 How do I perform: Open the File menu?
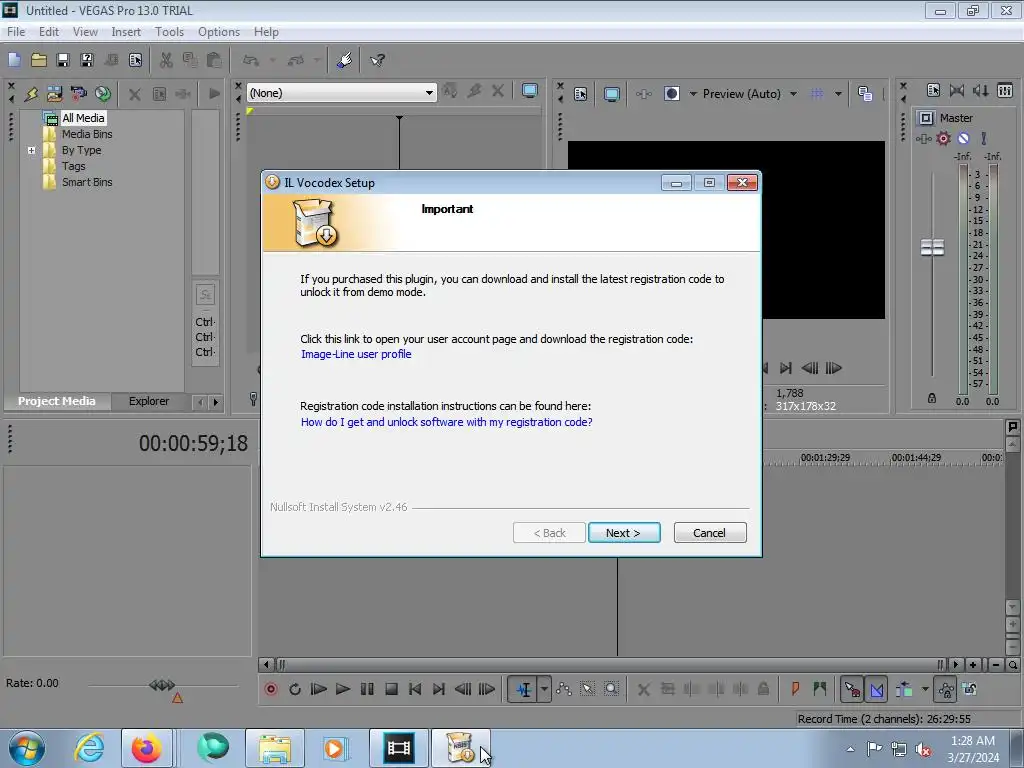[x=16, y=31]
